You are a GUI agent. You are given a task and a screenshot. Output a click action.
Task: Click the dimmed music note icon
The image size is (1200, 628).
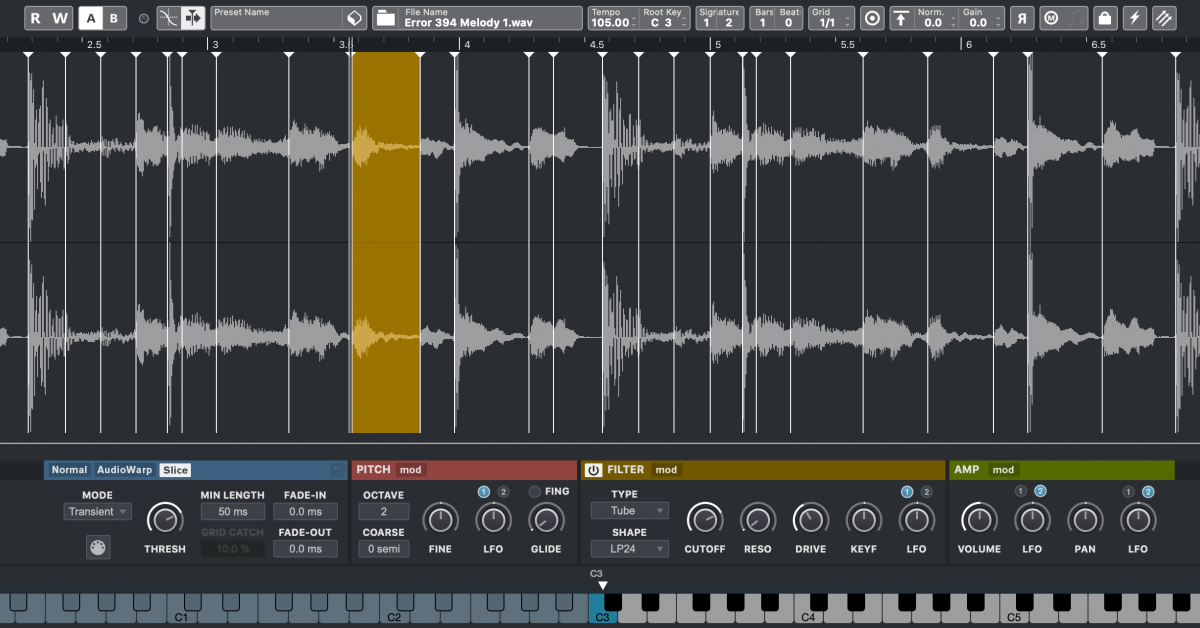point(1075,18)
